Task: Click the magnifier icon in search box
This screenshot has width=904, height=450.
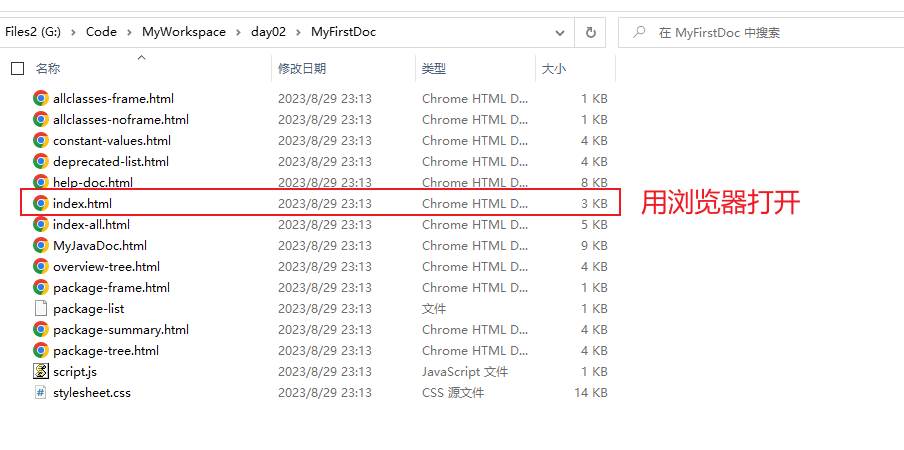Action: click(639, 32)
